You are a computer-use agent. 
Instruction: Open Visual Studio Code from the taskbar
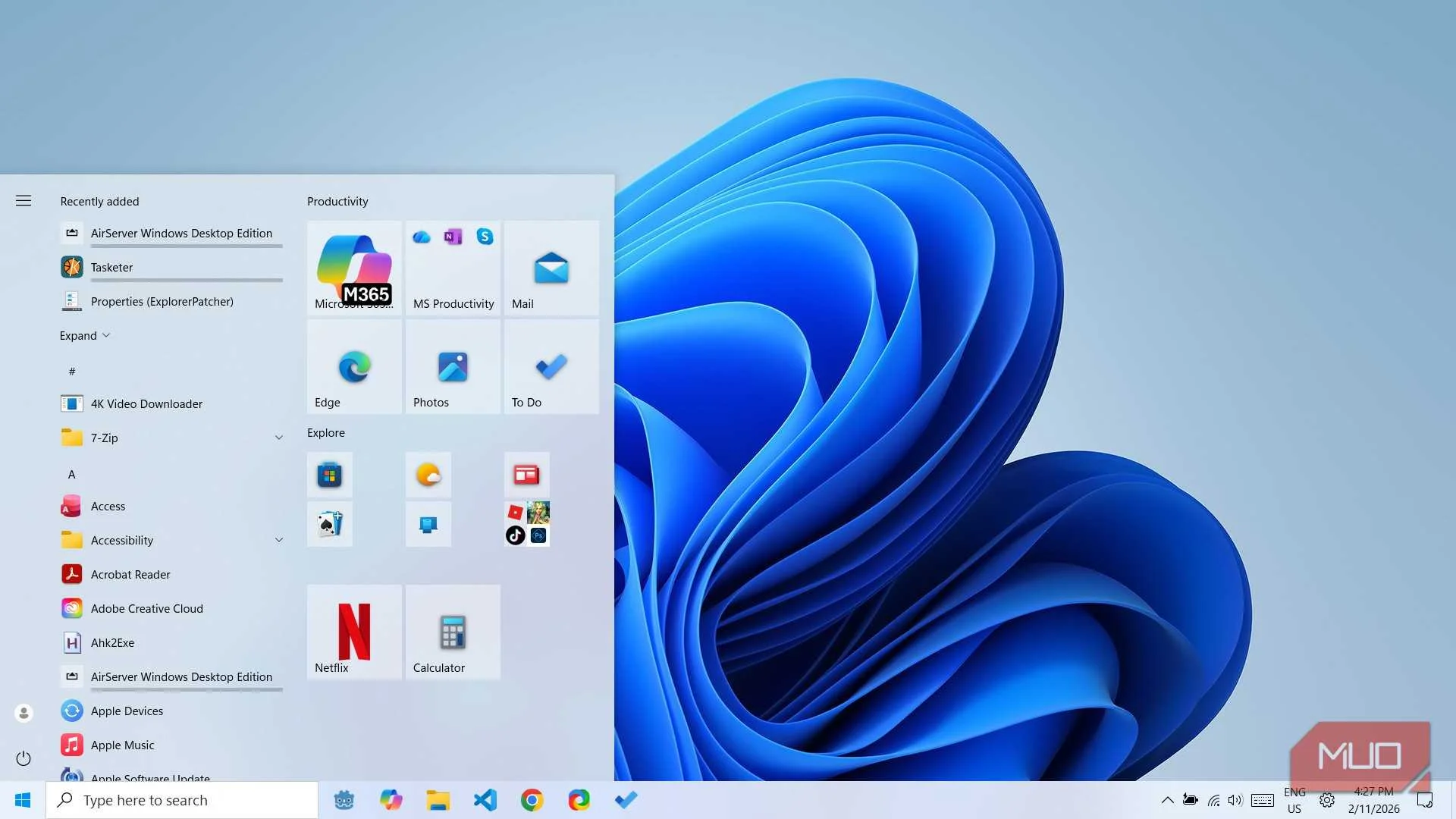click(x=485, y=799)
